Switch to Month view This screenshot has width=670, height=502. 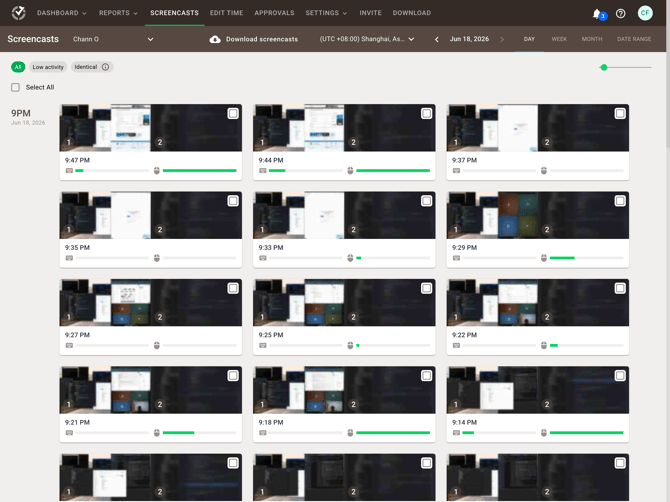point(592,39)
